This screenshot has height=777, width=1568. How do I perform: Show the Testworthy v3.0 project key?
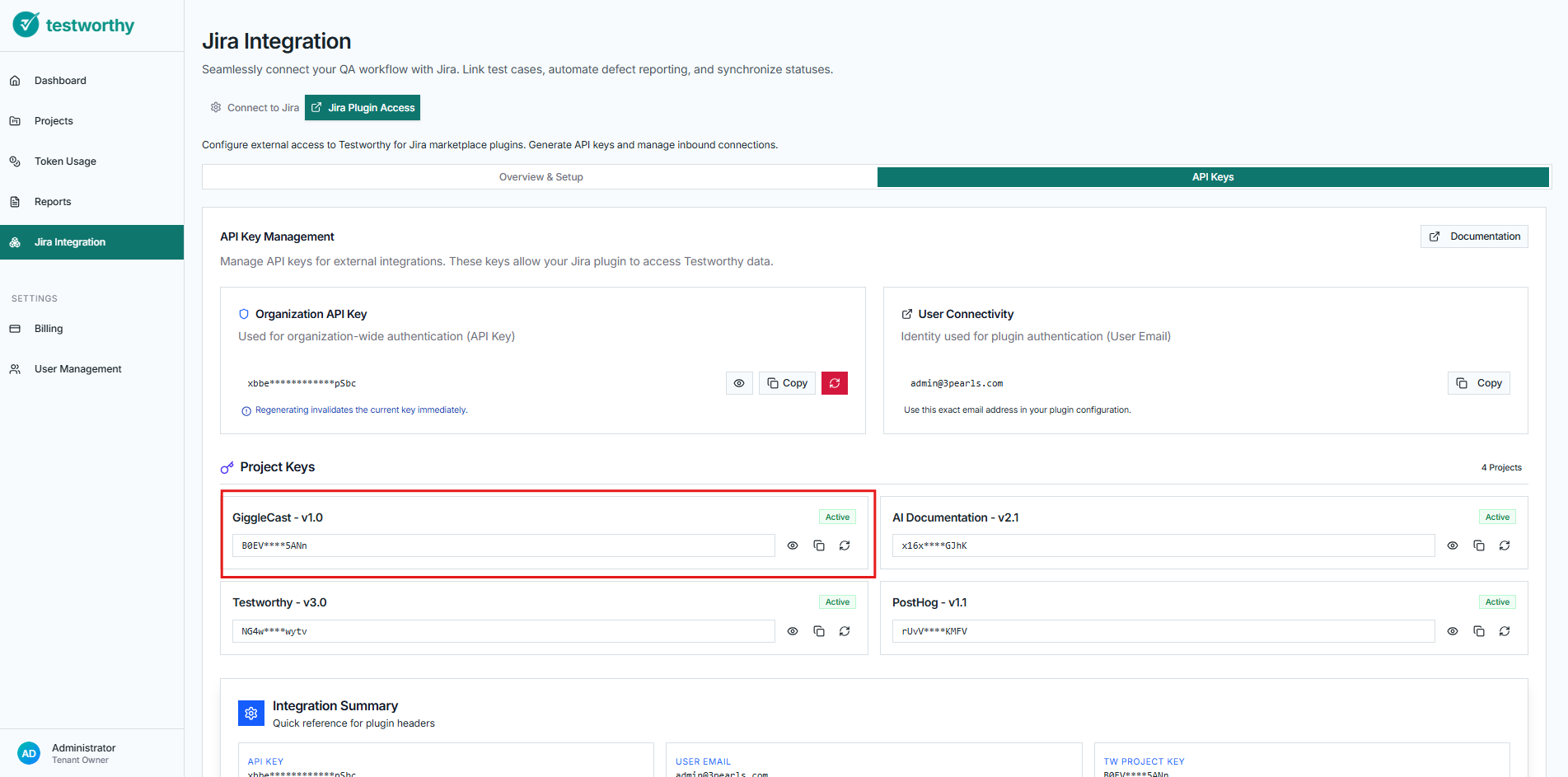[793, 631]
